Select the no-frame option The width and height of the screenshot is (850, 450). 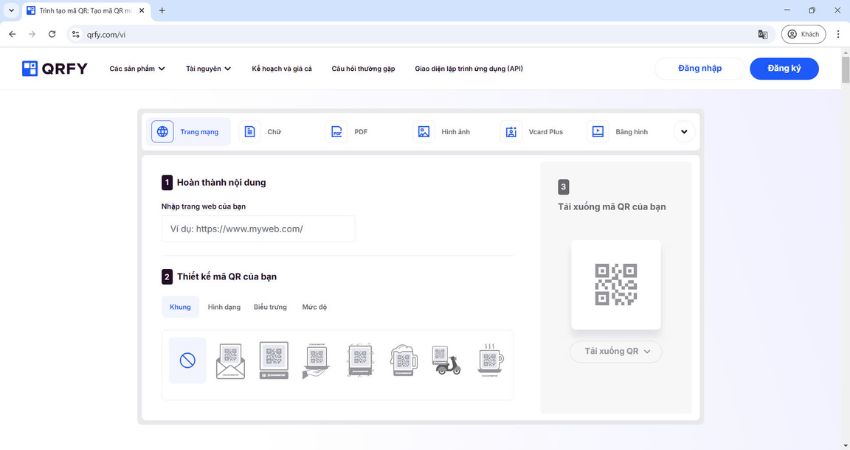(x=188, y=361)
